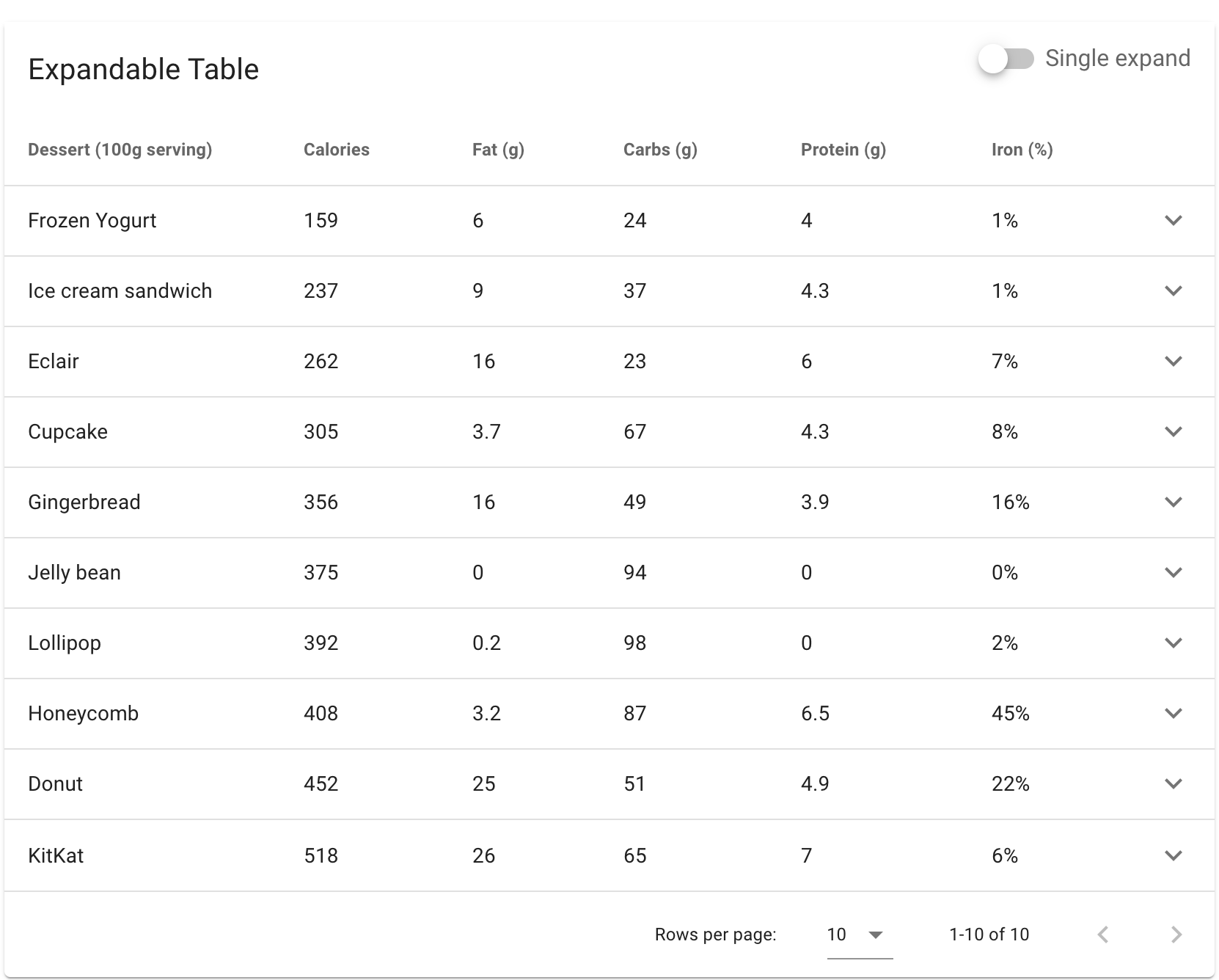Viewport: 1219px width, 980px height.
Task: Toggle the Single expand switch
Action: (1006, 59)
